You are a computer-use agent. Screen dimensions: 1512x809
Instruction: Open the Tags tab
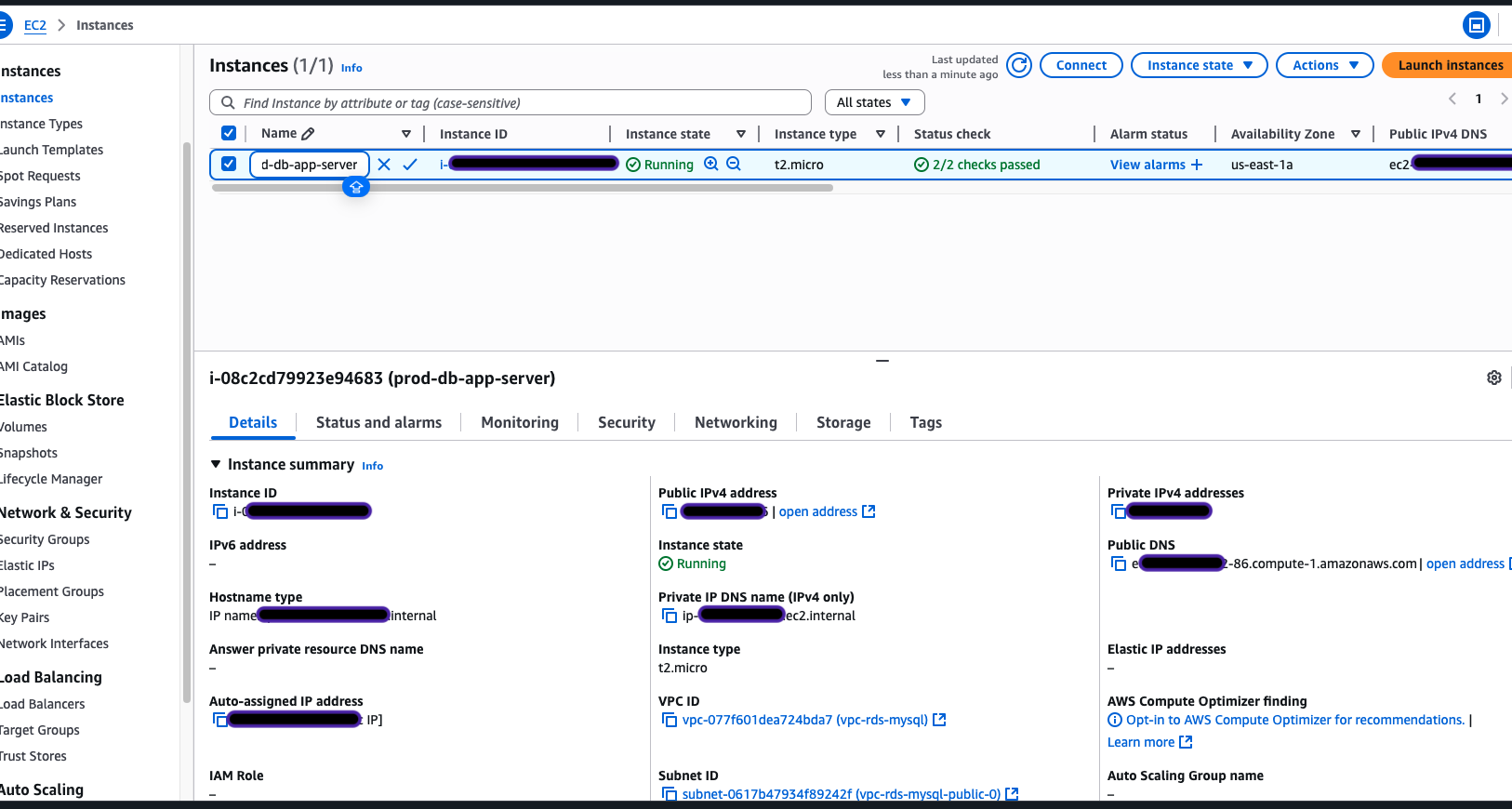926,422
